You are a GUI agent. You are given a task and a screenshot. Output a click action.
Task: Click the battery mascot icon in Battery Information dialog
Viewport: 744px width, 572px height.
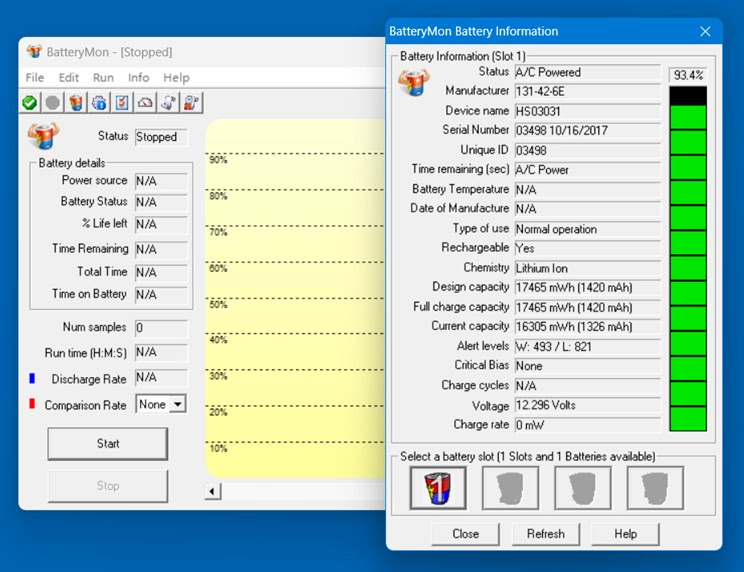tap(414, 82)
